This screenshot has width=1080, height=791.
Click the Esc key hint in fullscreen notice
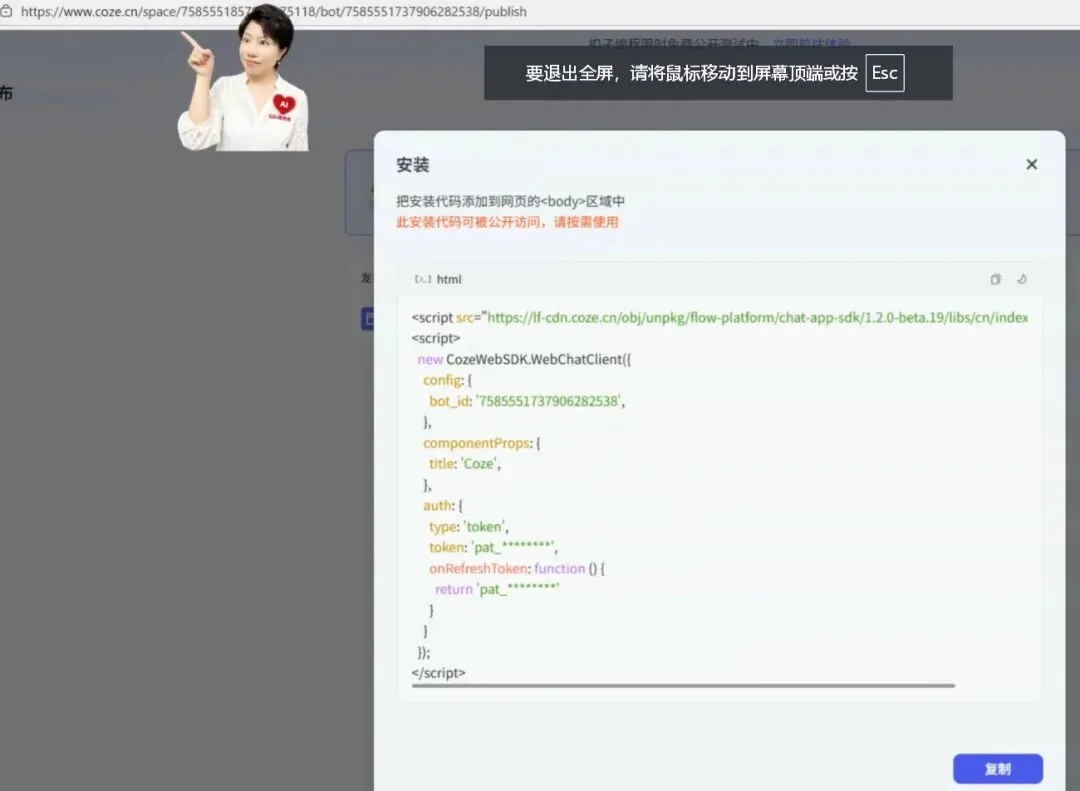pyautogui.click(x=884, y=73)
